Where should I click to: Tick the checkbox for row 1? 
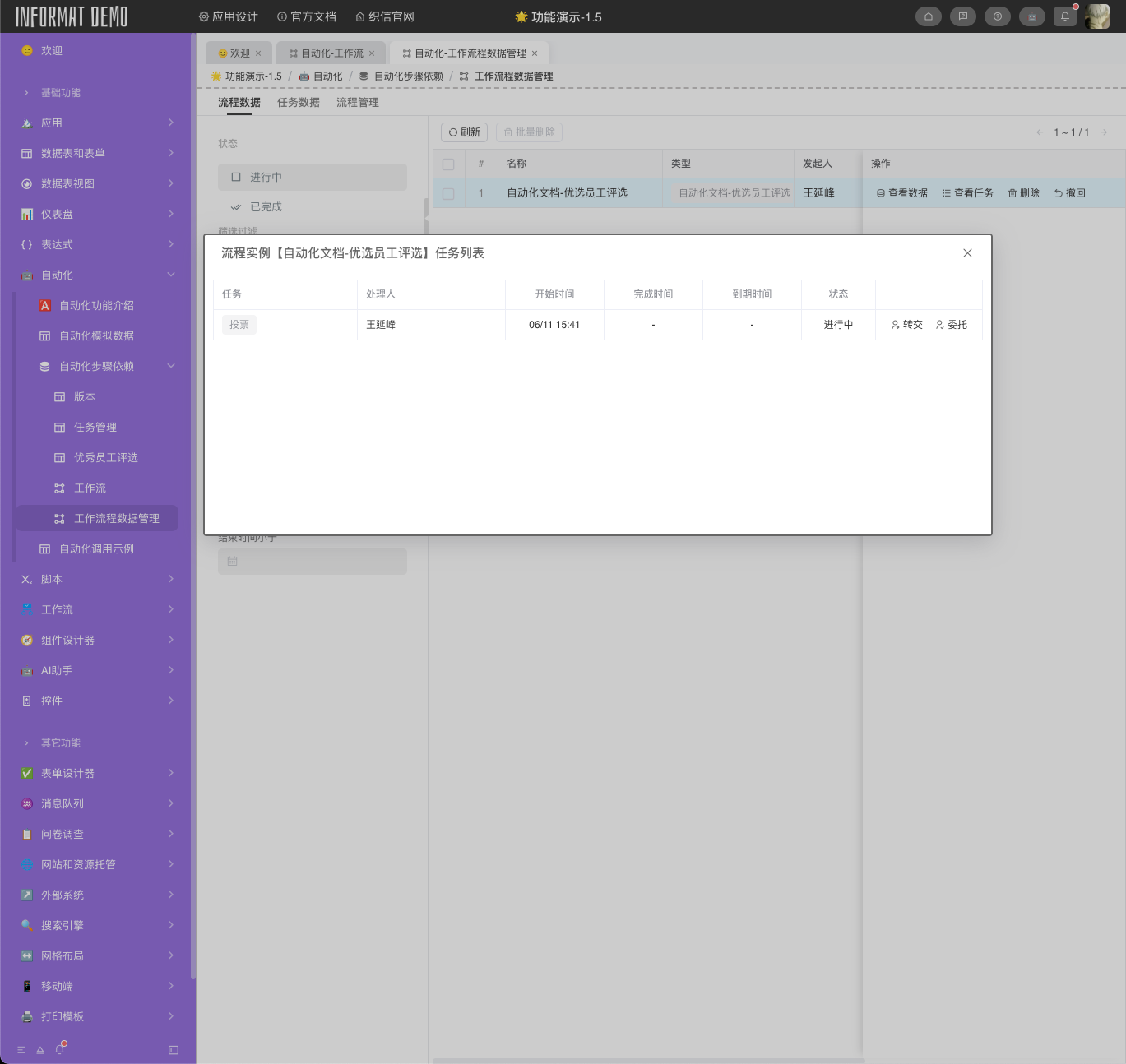tap(448, 193)
